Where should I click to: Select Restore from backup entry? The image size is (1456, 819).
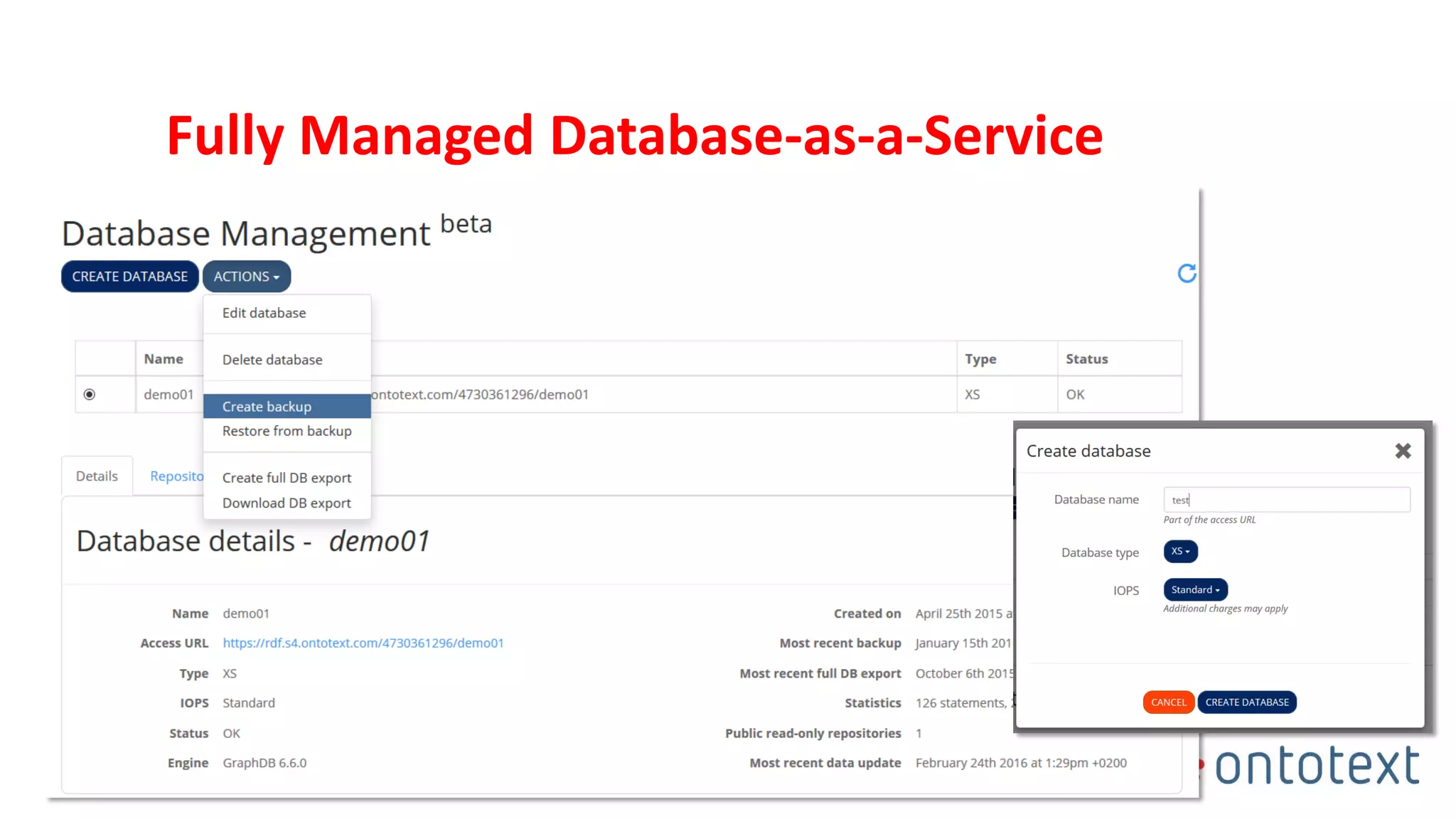287,432
